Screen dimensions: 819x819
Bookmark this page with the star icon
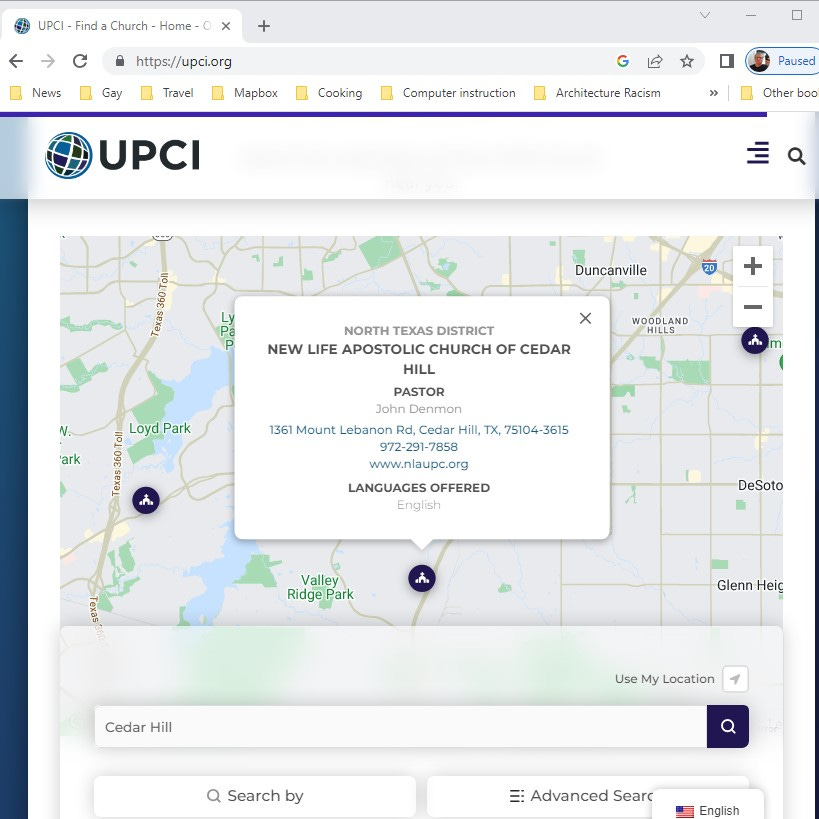coord(686,61)
